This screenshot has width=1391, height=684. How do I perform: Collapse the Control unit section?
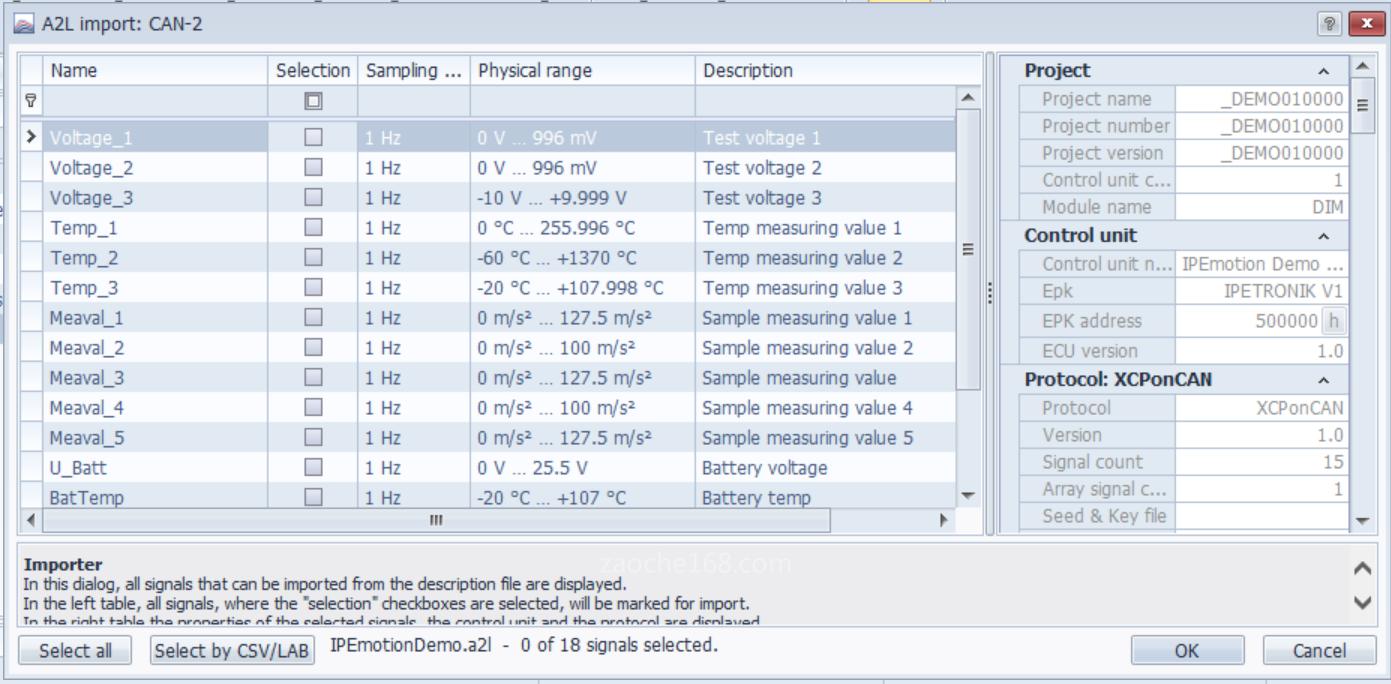pyautogui.click(x=1323, y=237)
